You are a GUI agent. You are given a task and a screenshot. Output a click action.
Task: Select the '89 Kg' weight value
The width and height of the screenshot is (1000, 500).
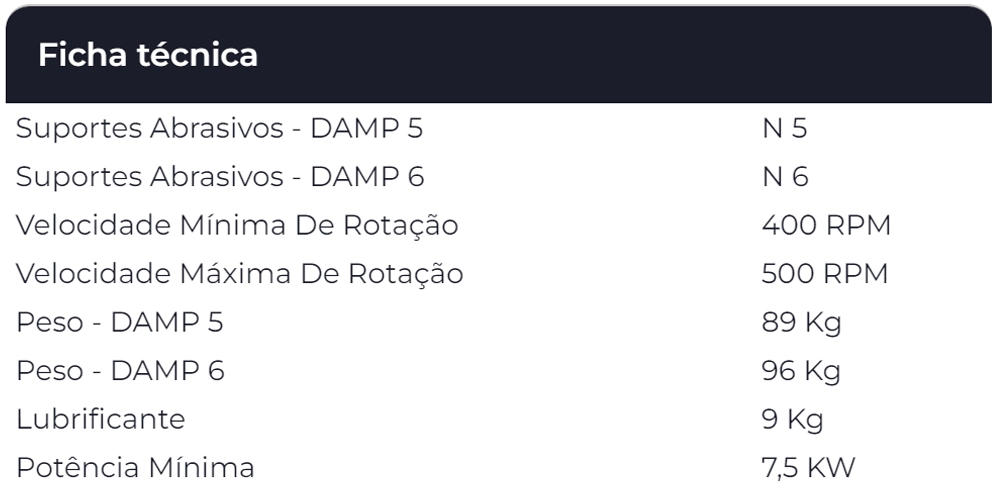pyautogui.click(x=801, y=323)
